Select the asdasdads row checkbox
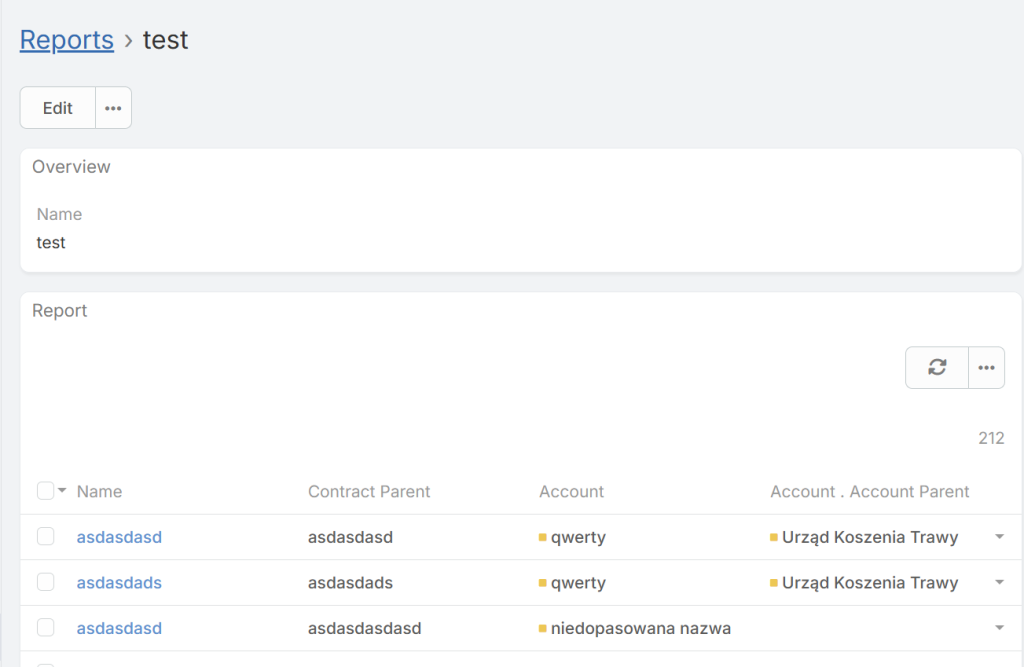Viewport: 1024px width, 667px height. pos(45,583)
